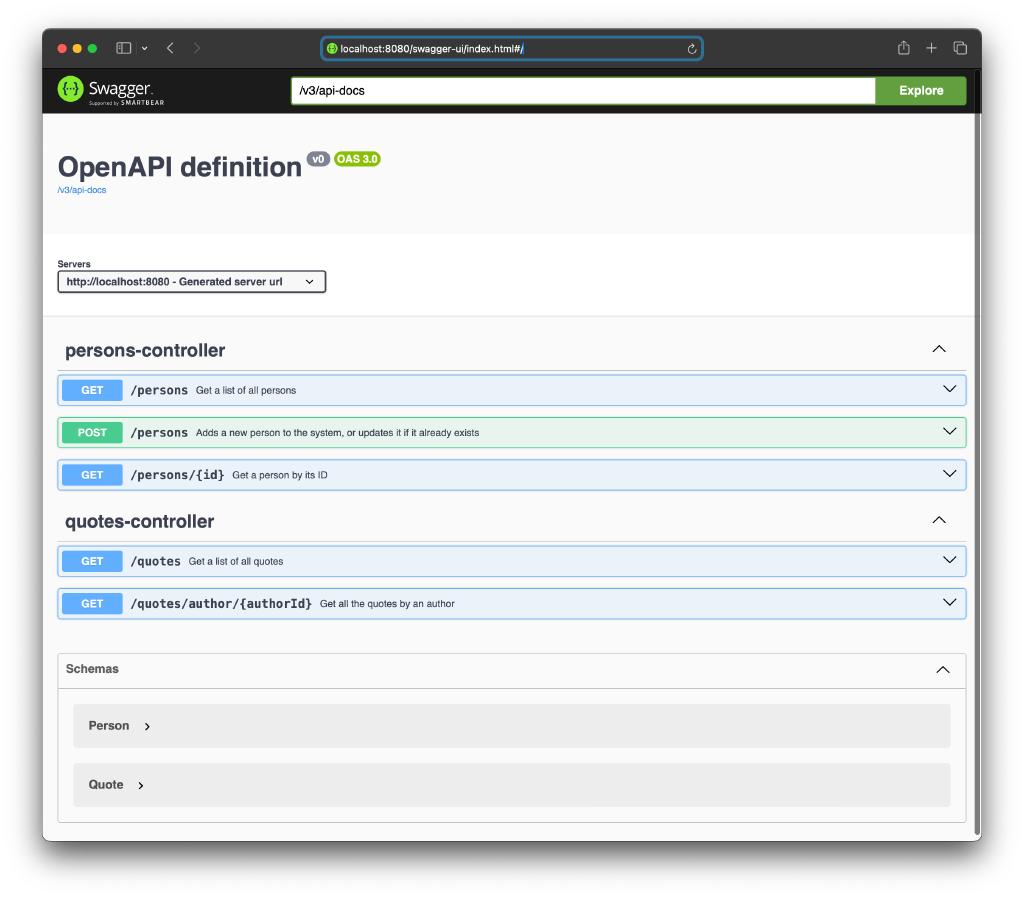Click the GET badge on /persons/{id}
The height and width of the screenshot is (897, 1024).
[x=91, y=474]
